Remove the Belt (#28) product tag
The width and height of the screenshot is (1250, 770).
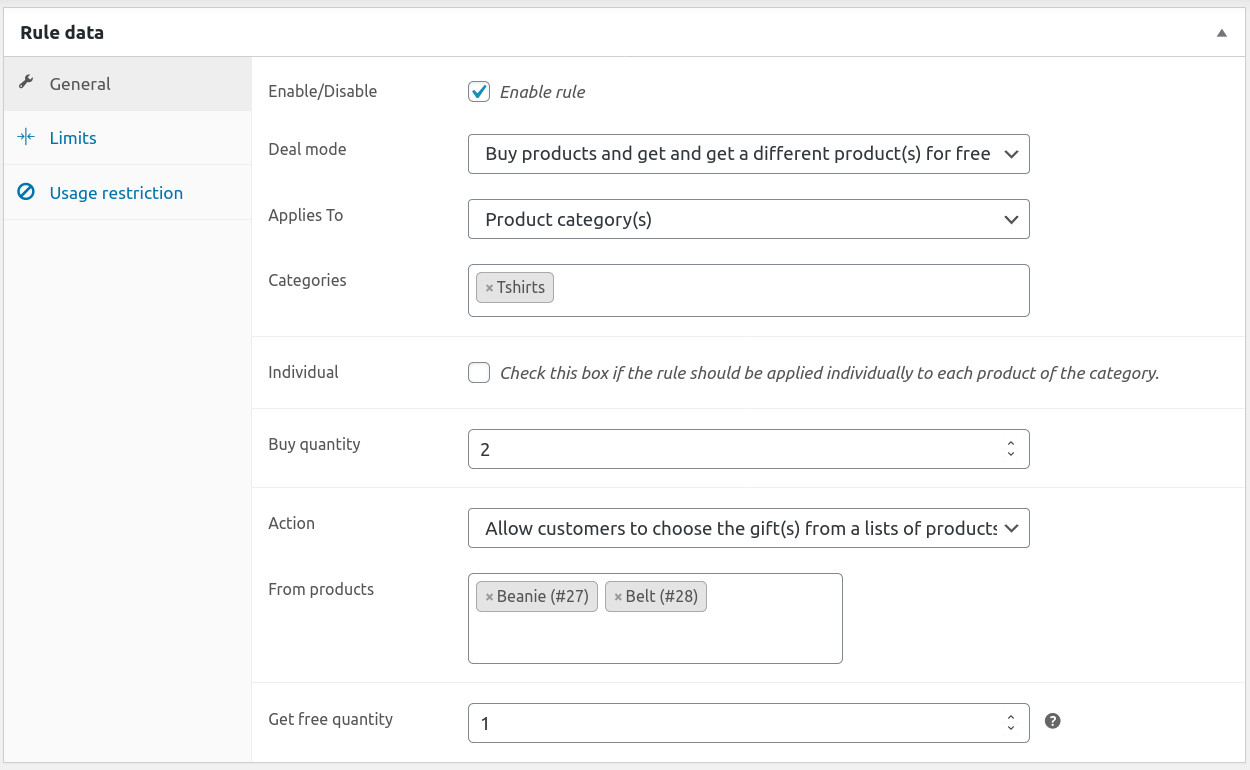click(x=618, y=597)
